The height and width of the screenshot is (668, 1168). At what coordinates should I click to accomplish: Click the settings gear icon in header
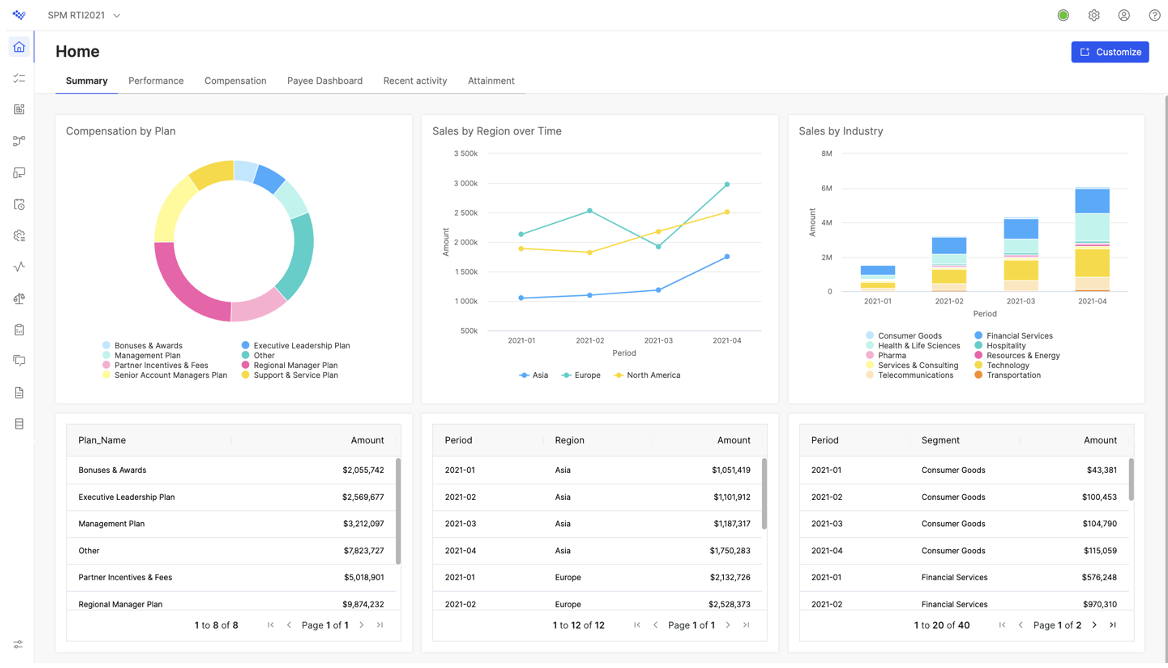pos(1094,15)
